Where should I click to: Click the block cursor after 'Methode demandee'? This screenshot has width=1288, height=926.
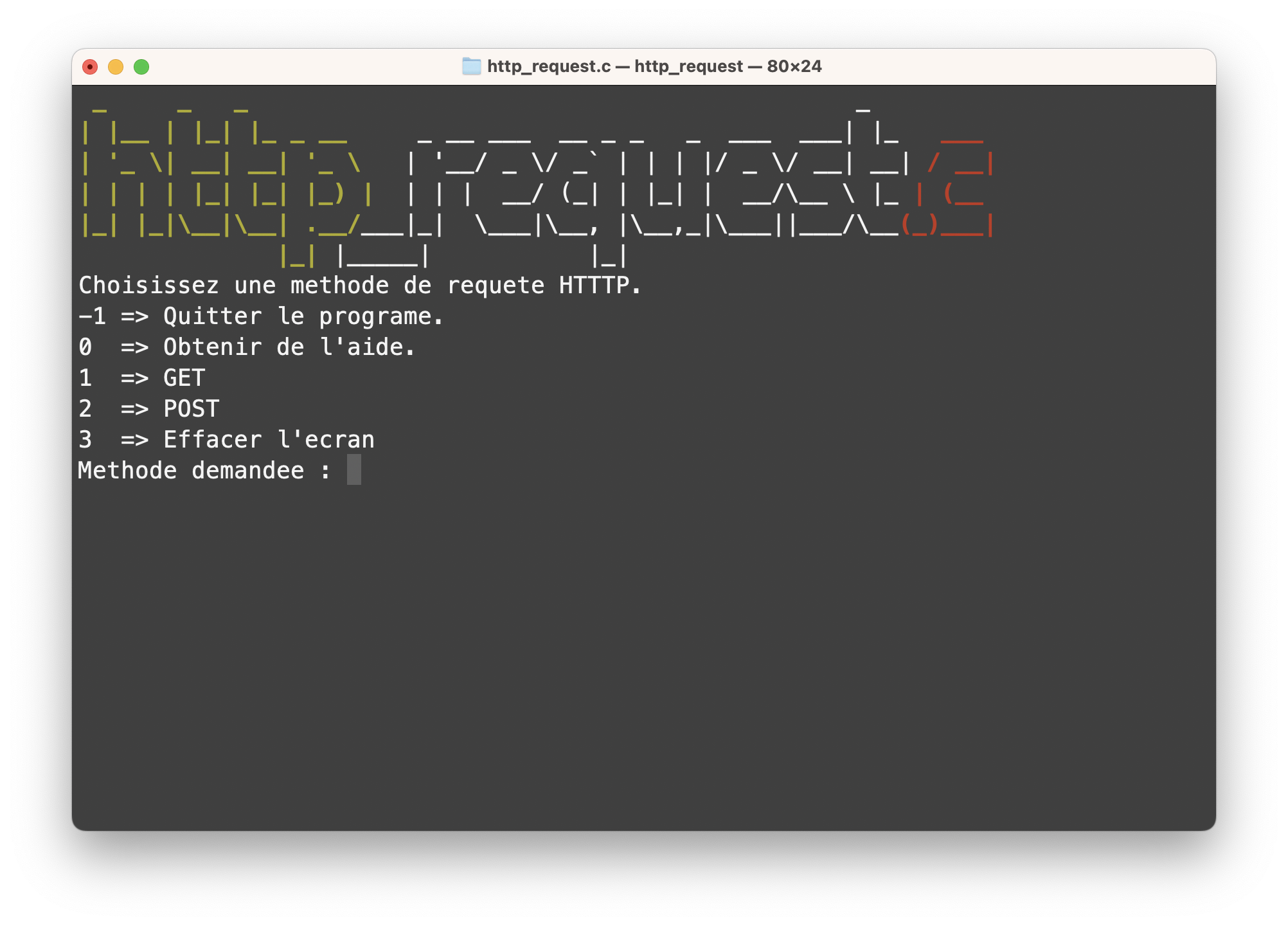[x=354, y=470]
